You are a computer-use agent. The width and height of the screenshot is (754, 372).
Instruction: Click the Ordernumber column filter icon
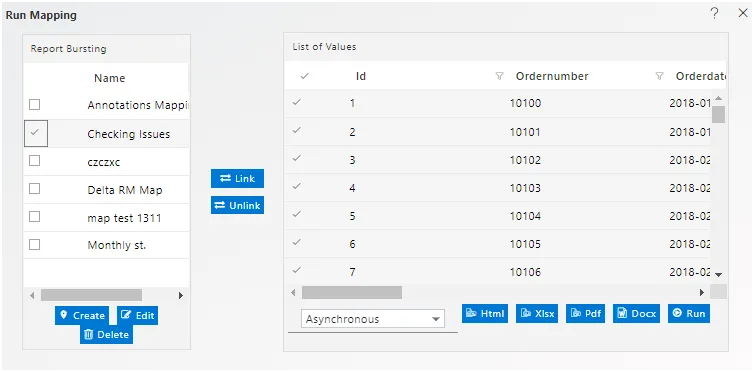(660, 76)
